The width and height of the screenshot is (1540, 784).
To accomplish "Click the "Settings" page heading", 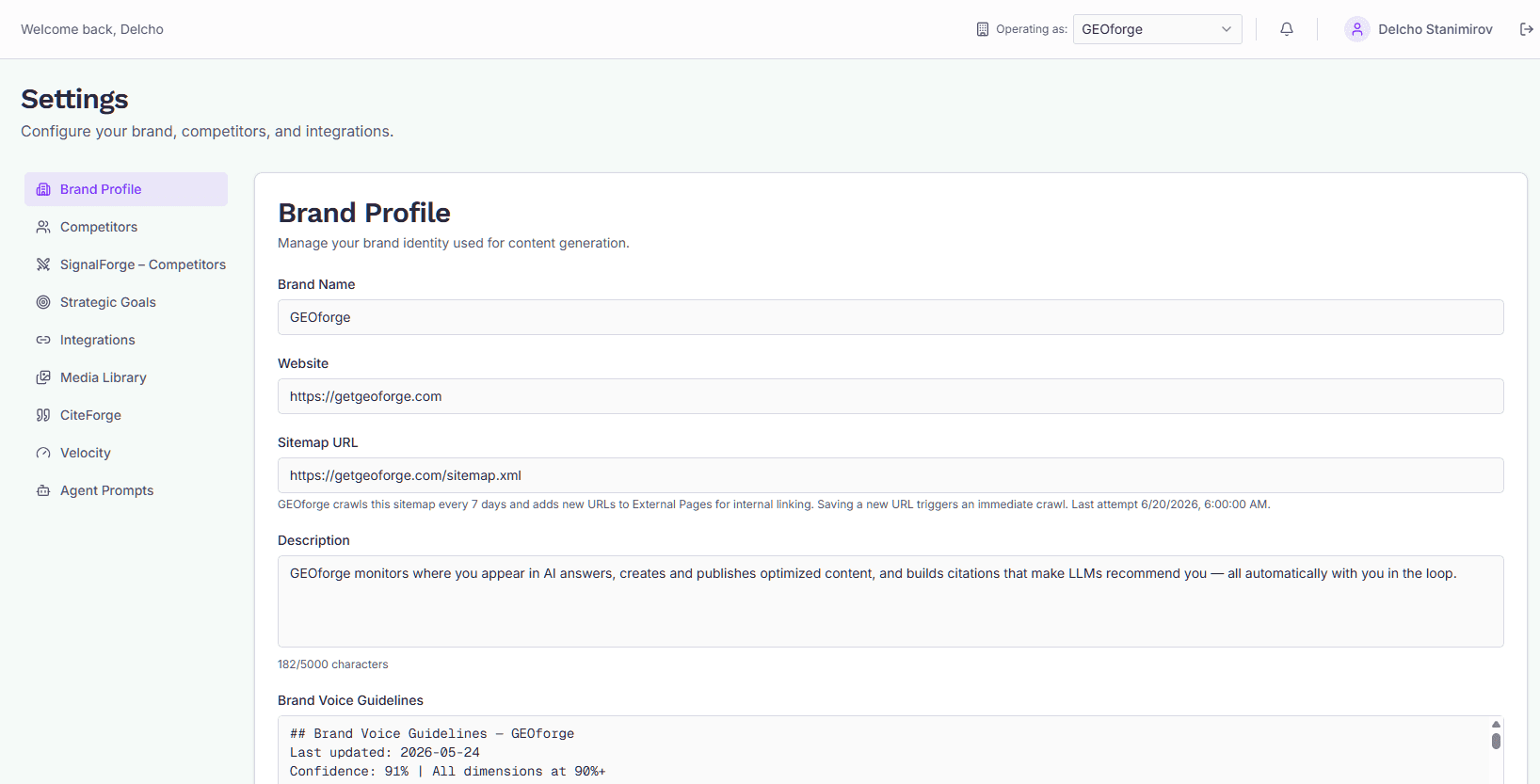I will point(74,99).
